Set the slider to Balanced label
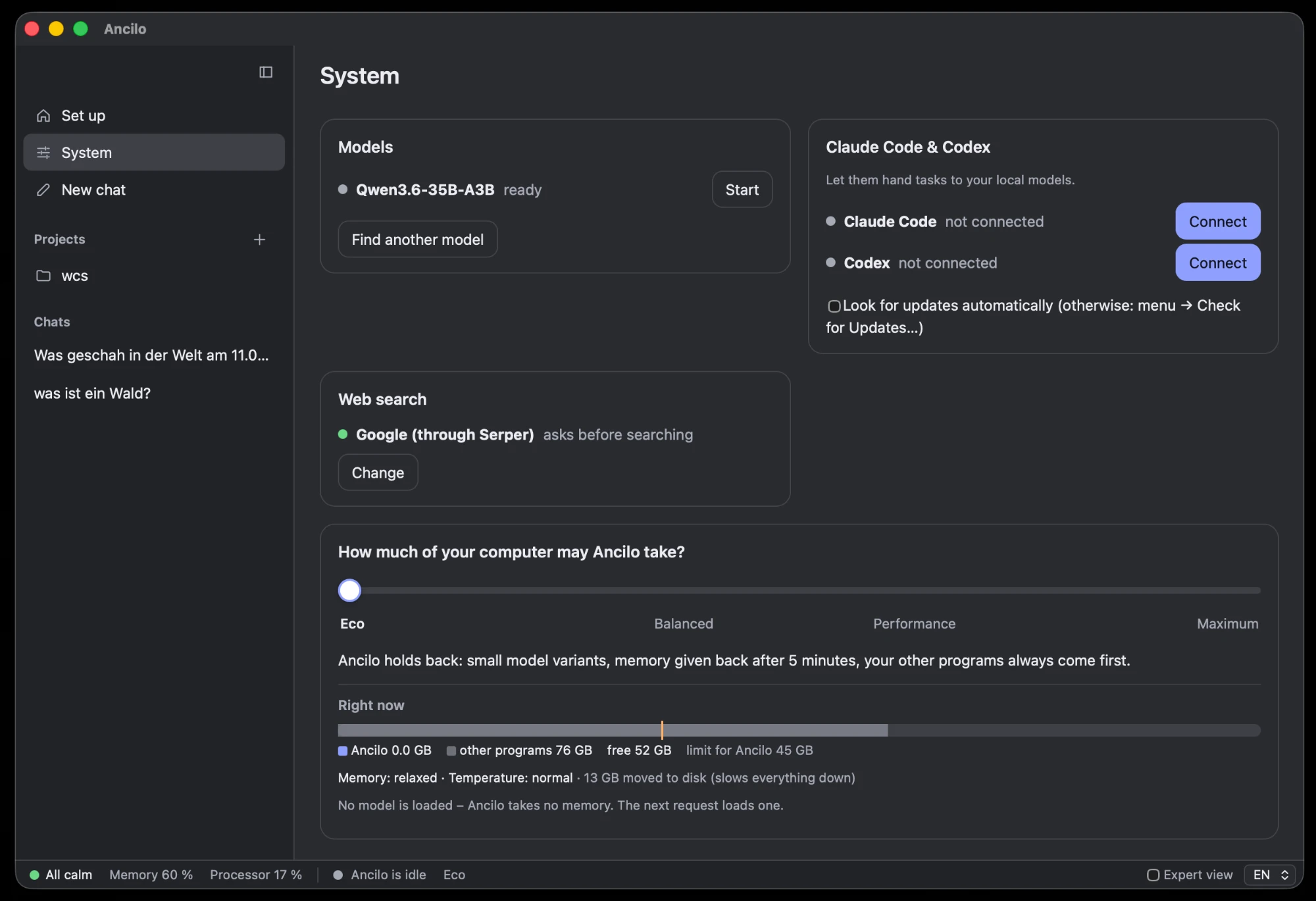This screenshot has width=1316, height=901. [684, 624]
